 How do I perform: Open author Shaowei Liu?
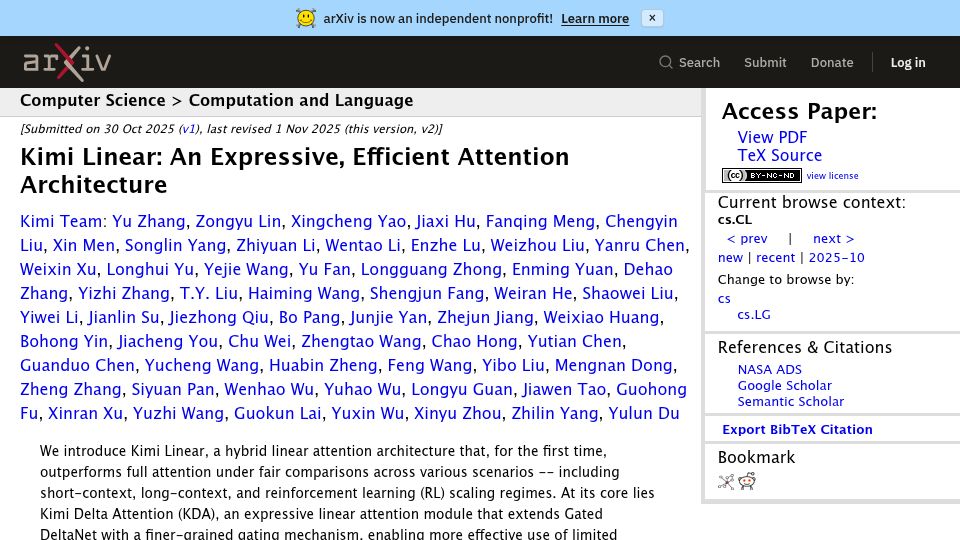pos(628,293)
